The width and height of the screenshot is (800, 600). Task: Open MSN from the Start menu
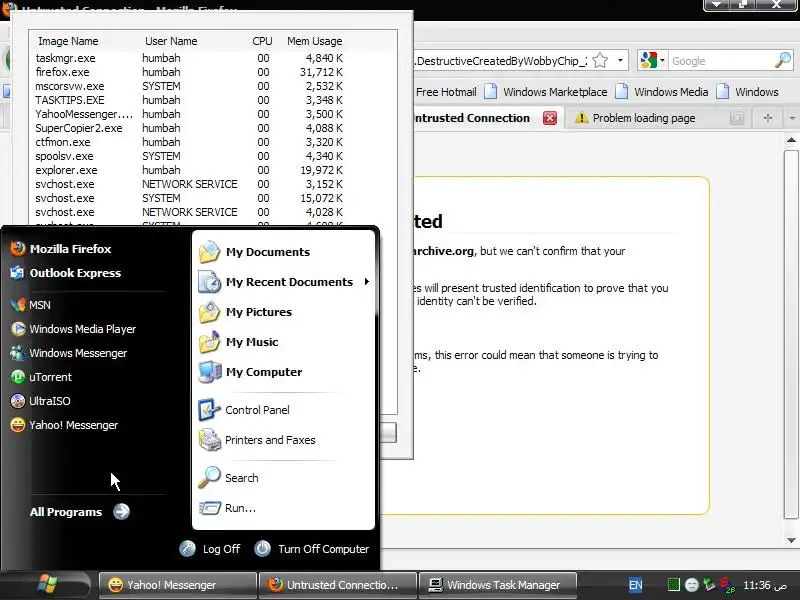31,305
